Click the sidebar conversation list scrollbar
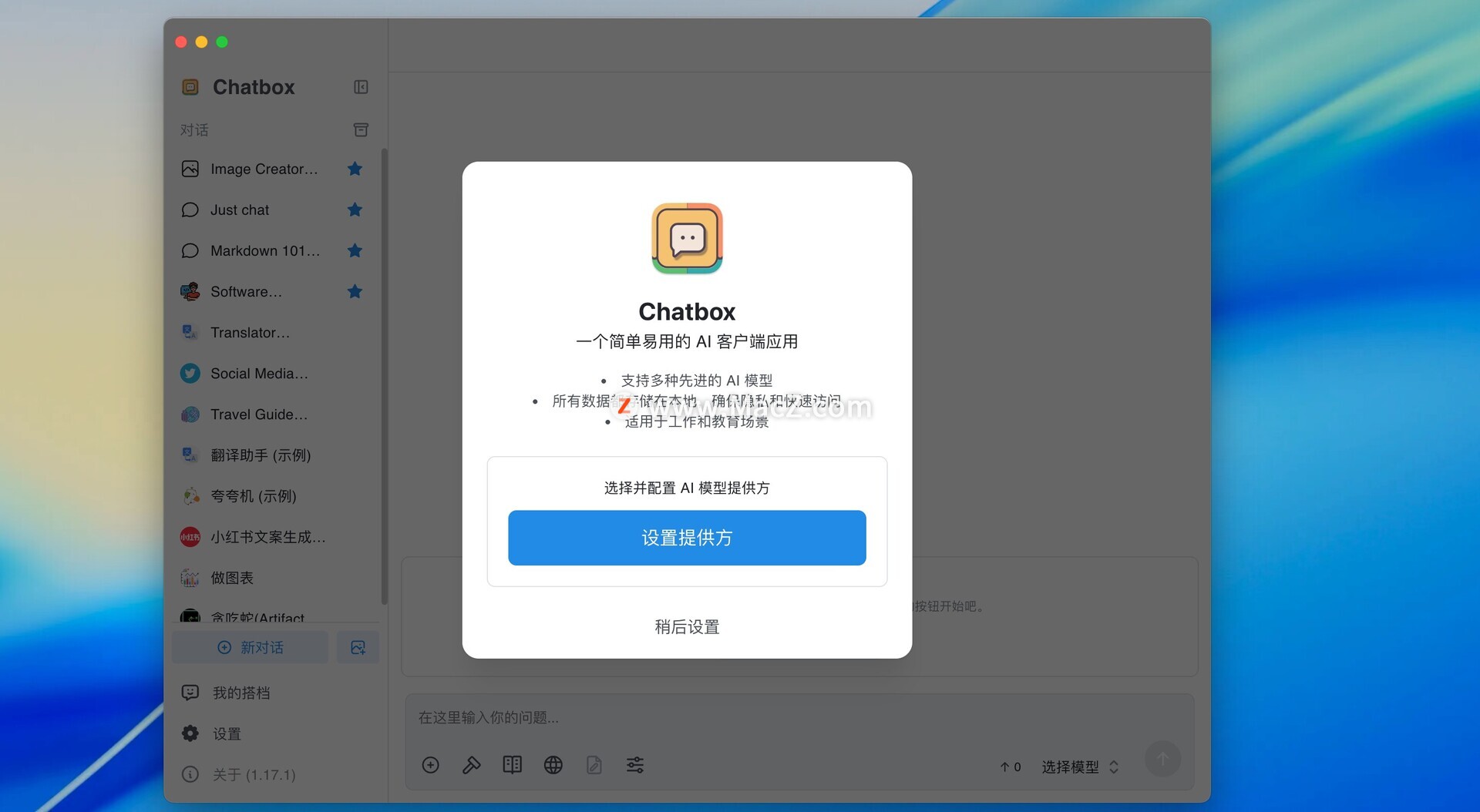The width and height of the screenshot is (1480, 812). click(x=384, y=377)
